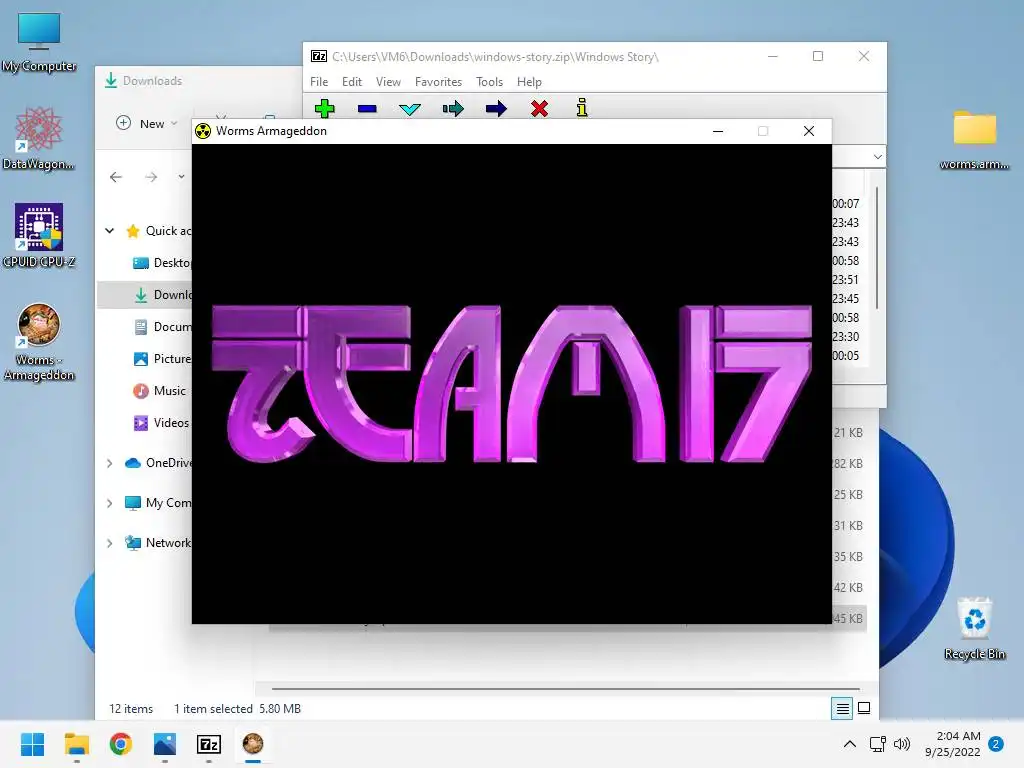Expand the OneDrive tree node

[x=110, y=463]
